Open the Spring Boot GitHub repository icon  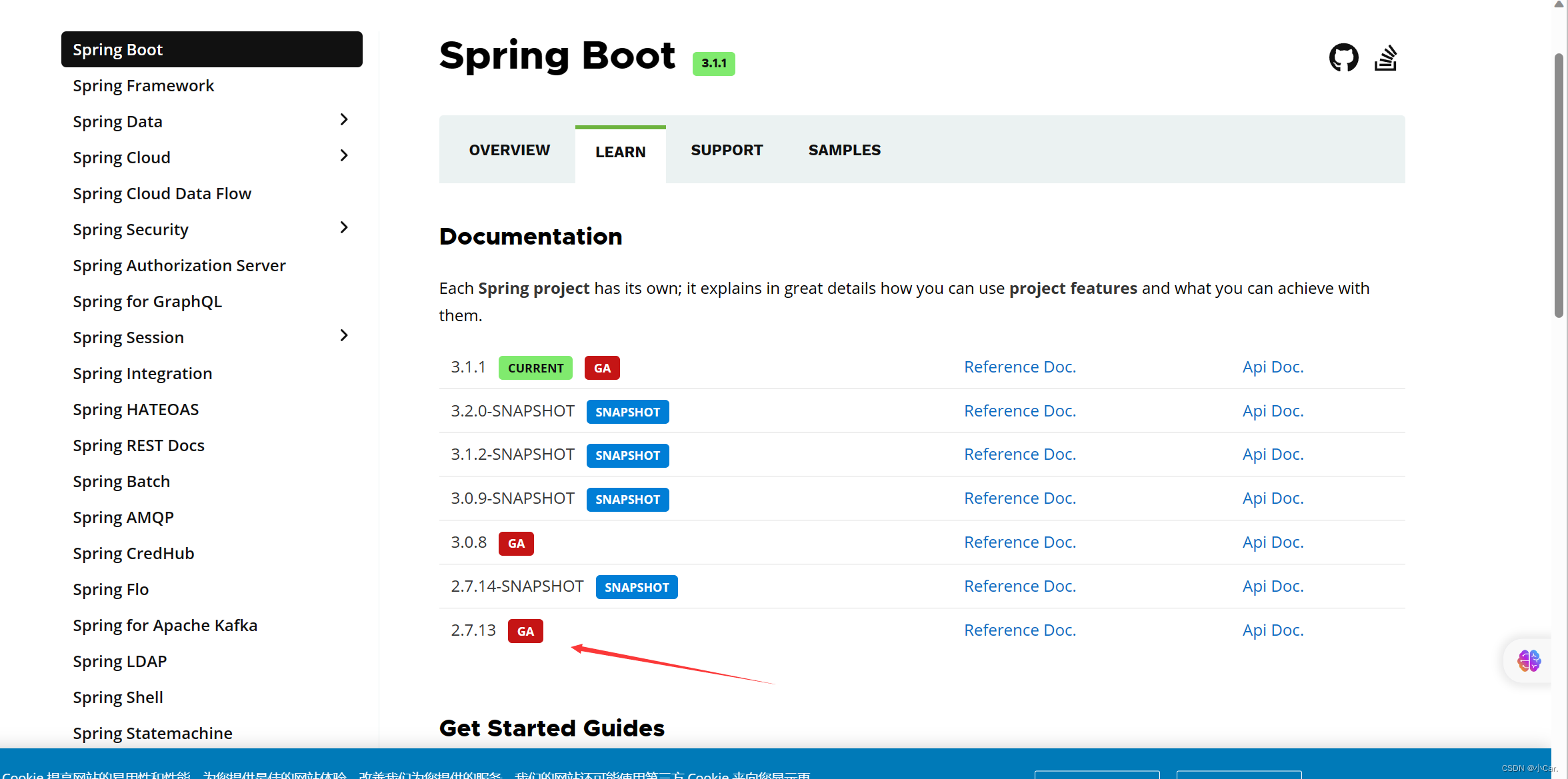point(1343,58)
